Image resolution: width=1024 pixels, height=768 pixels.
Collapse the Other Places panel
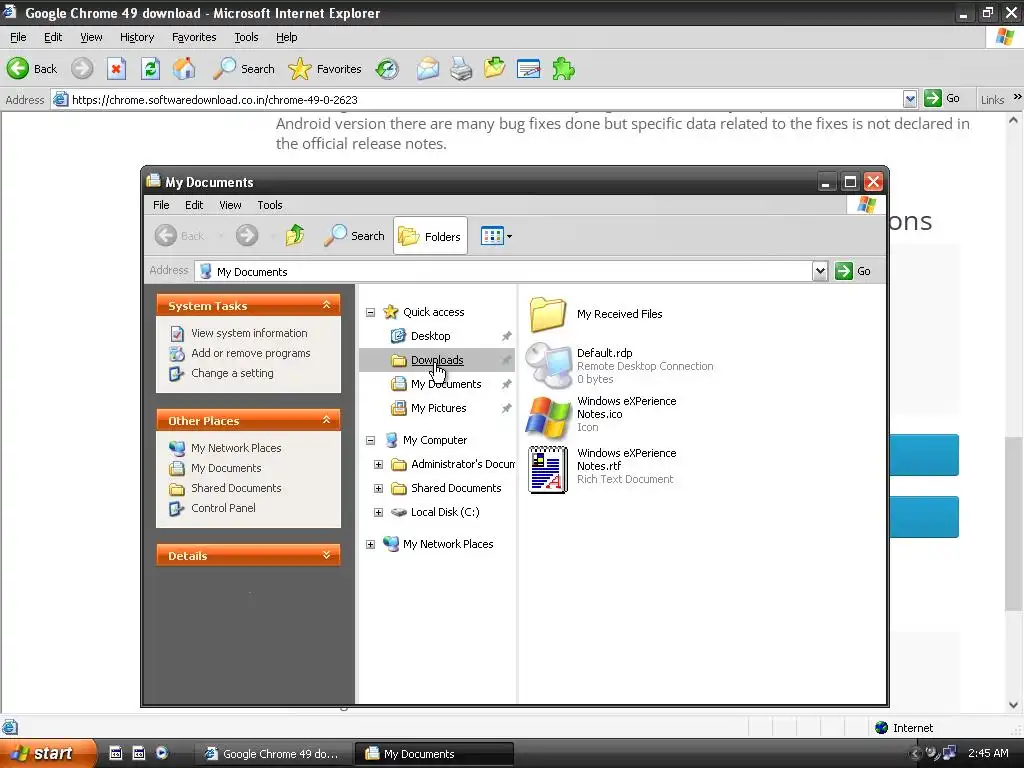pos(327,420)
